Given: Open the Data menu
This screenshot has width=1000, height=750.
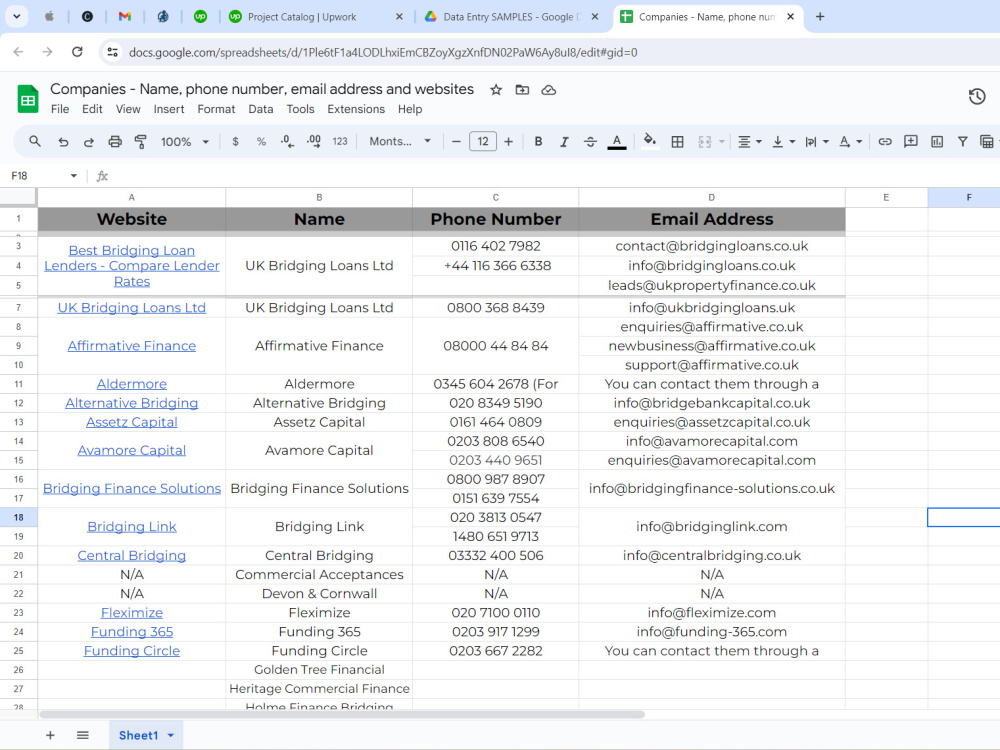Looking at the screenshot, I should point(260,109).
